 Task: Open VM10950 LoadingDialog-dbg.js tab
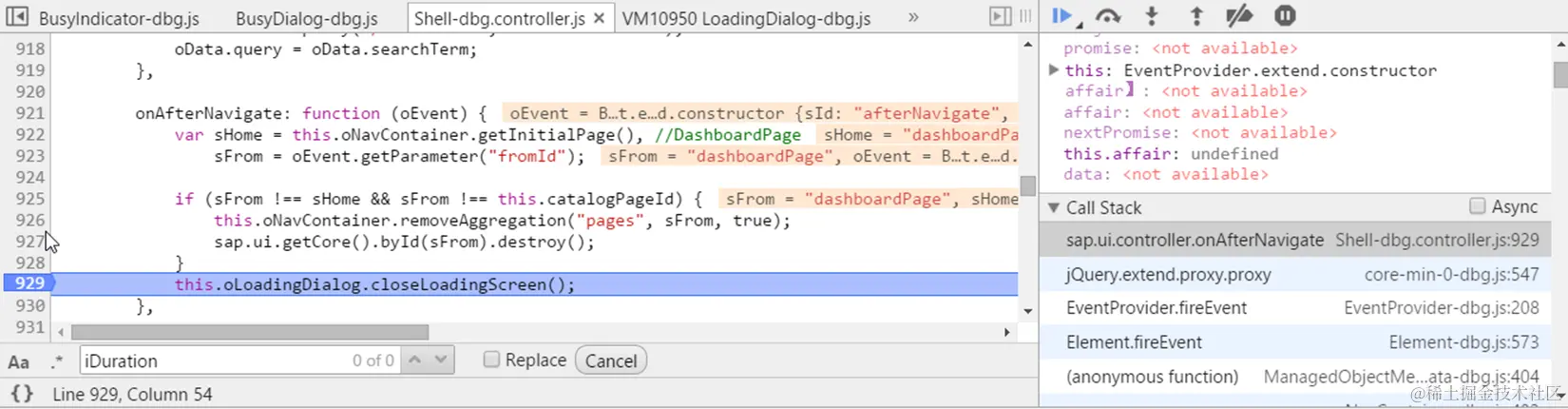point(746,18)
